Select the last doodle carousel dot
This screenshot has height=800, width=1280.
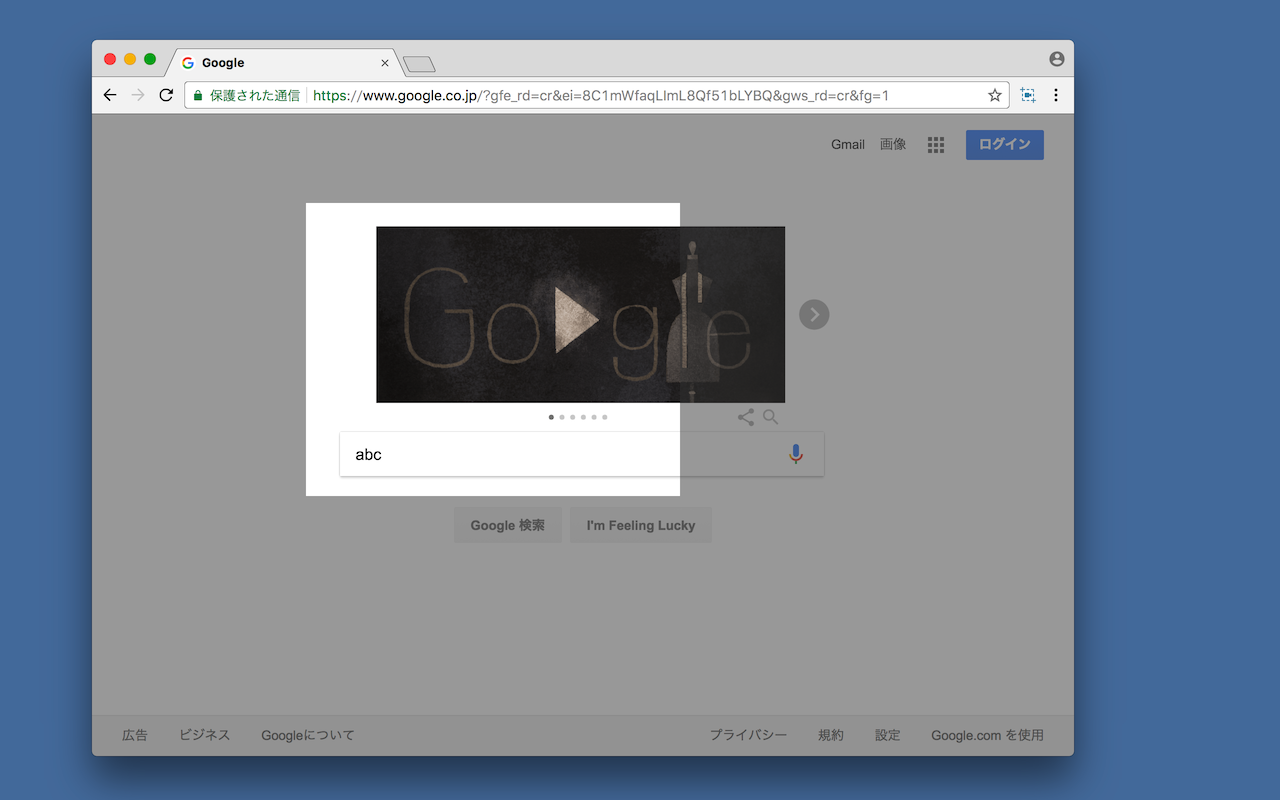point(605,417)
